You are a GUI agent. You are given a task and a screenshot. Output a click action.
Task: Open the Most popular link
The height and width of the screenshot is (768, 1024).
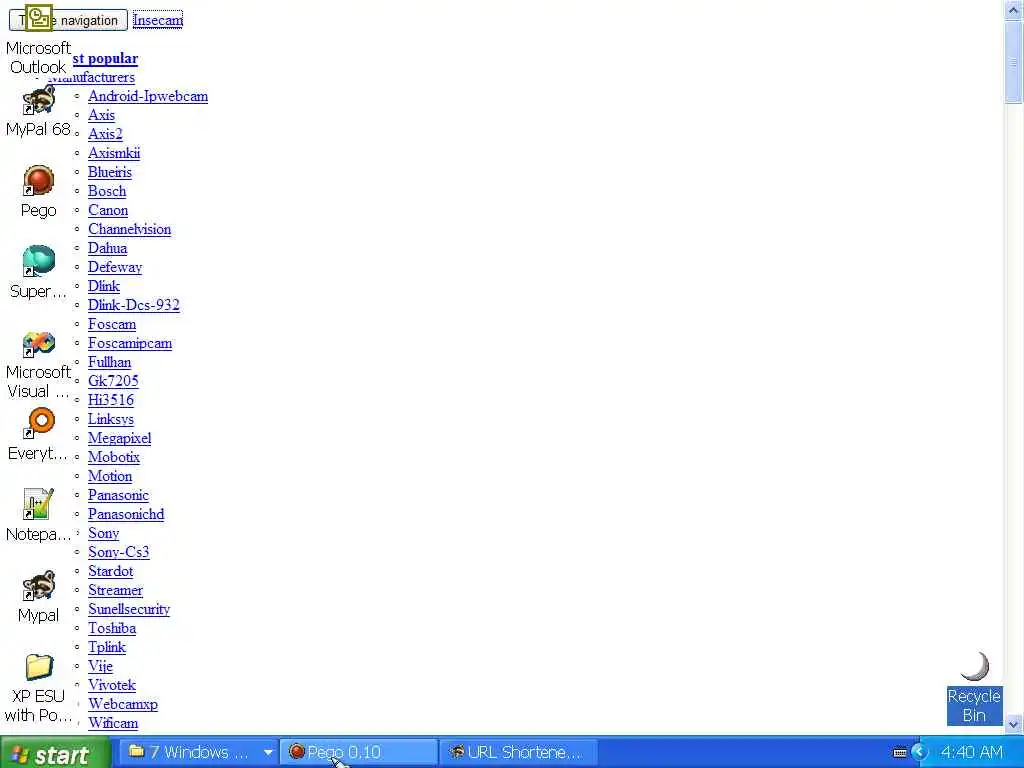tap(105, 58)
